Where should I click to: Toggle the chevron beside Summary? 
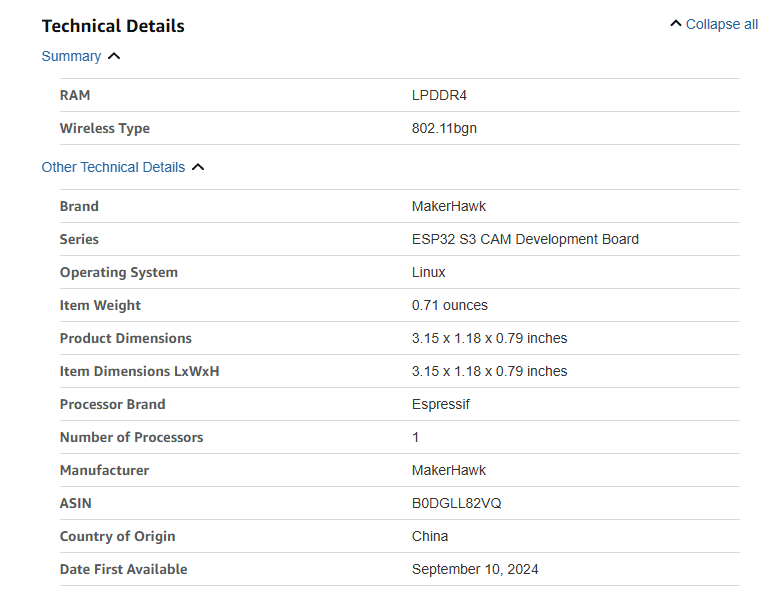tap(114, 56)
